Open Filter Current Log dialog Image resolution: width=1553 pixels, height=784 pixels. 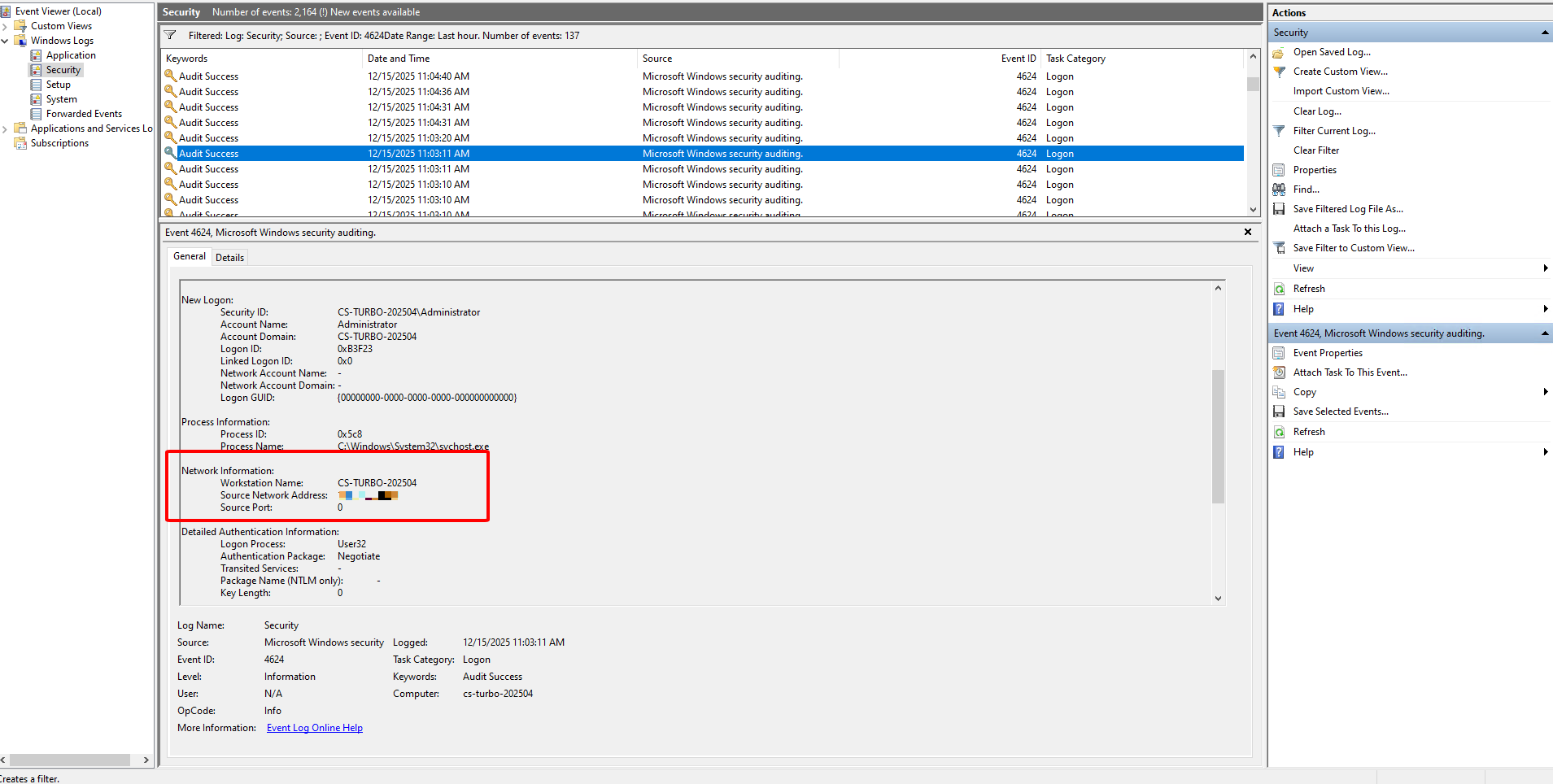click(1334, 130)
